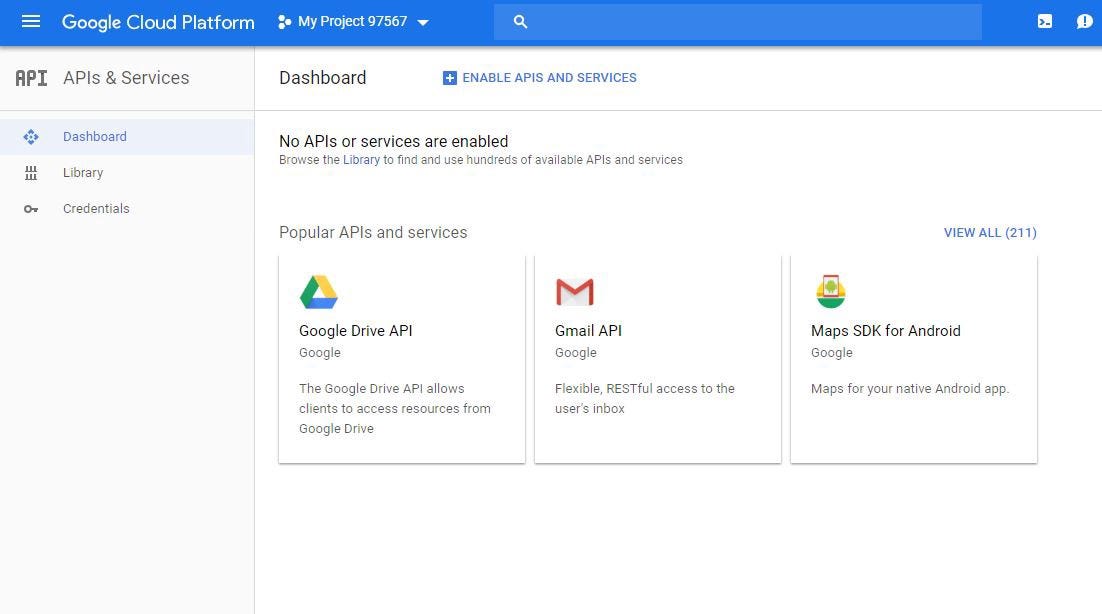Open the My Project 97567 selector
The height and width of the screenshot is (614, 1102).
pos(353,22)
